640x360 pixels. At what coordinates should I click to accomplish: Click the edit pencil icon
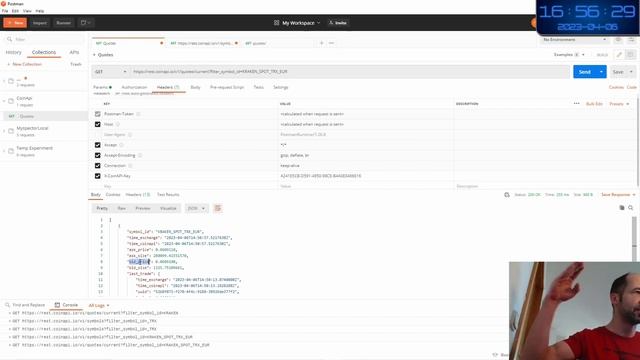[619, 55]
